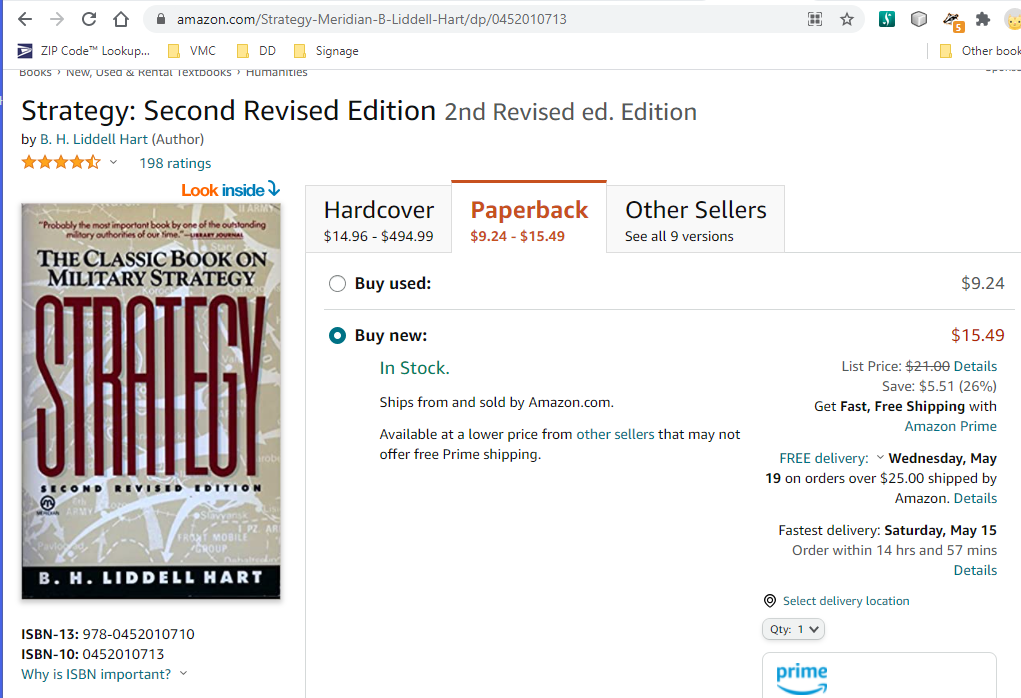This screenshot has height=698, width=1021.
Task: Click the browser back arrow
Action: point(25,20)
